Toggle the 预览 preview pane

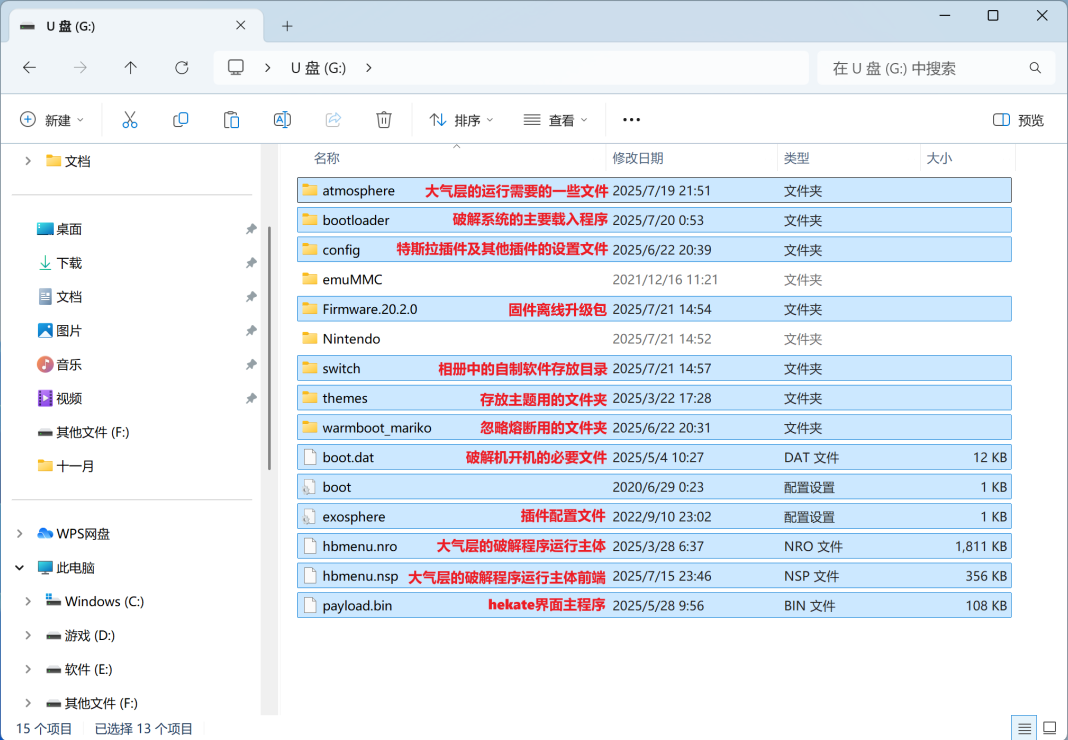pyautogui.click(x=1018, y=120)
